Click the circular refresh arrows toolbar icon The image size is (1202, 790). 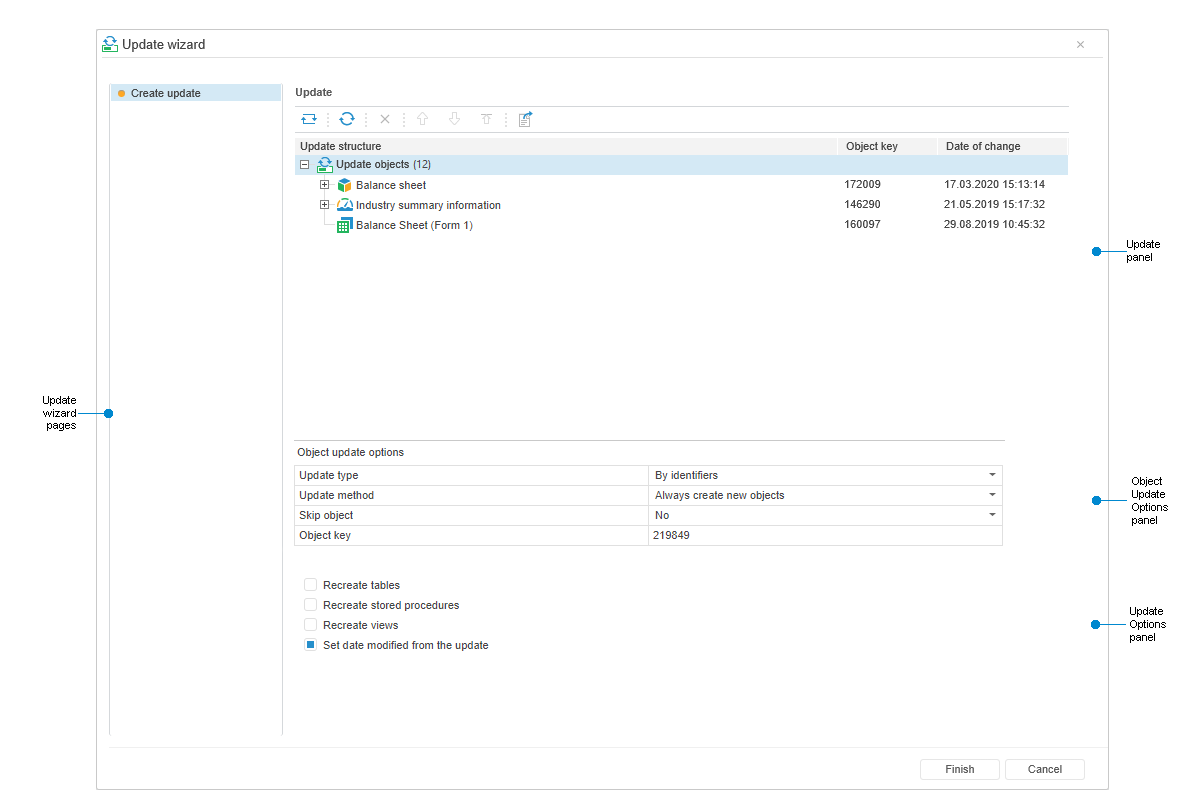point(346,119)
